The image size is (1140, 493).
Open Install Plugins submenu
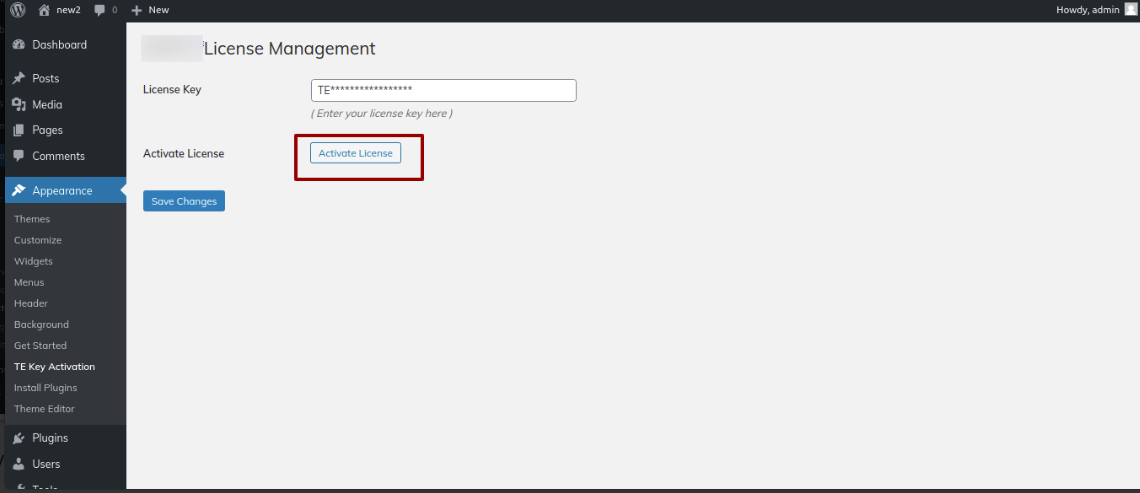46,388
